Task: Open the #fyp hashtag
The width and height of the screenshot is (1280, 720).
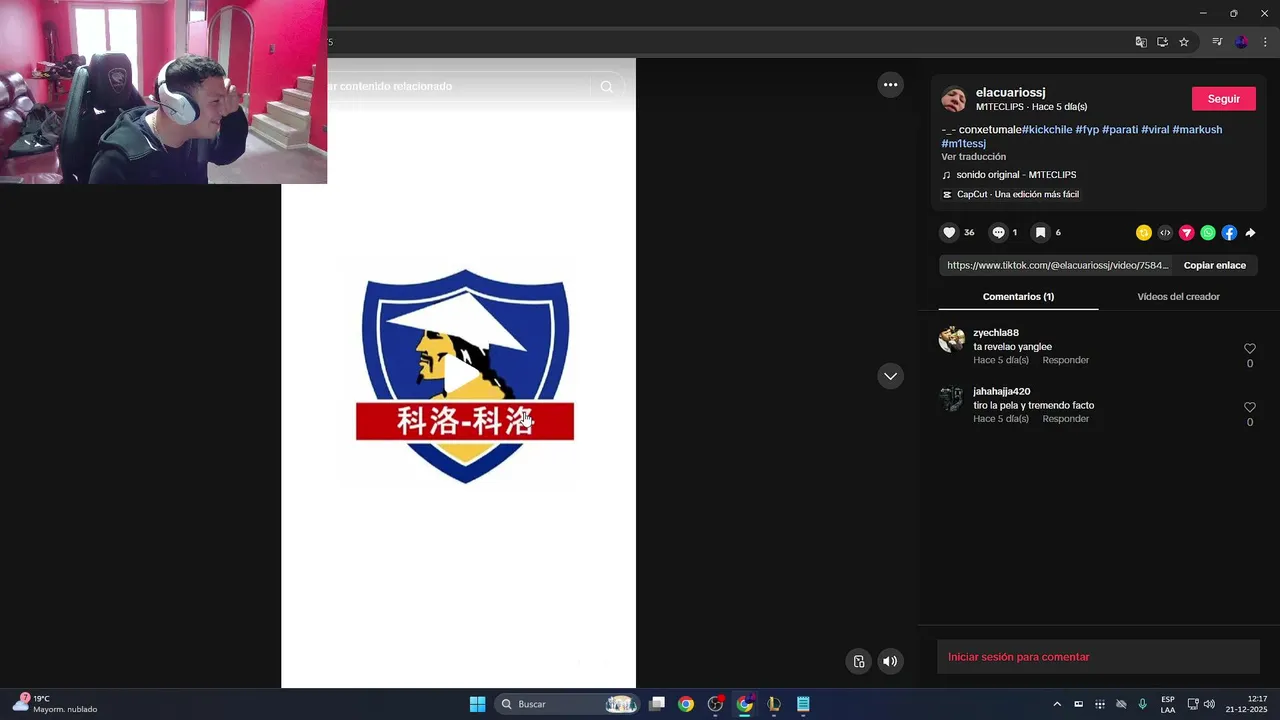Action: (1087, 130)
